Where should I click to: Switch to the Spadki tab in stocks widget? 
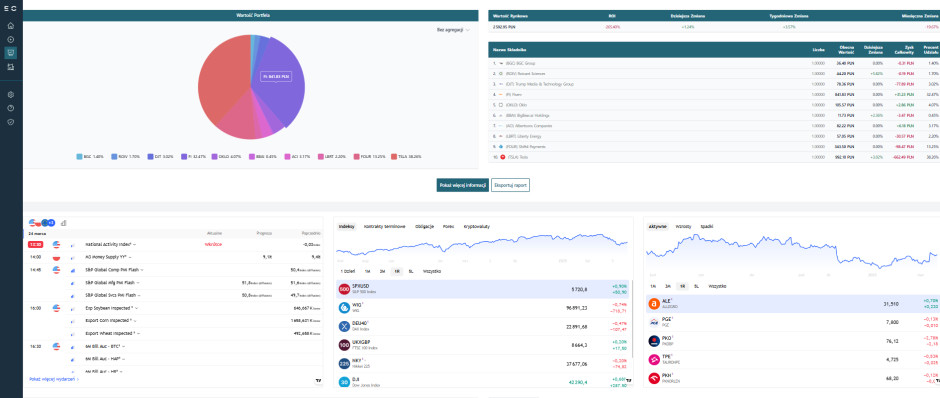[707, 227]
